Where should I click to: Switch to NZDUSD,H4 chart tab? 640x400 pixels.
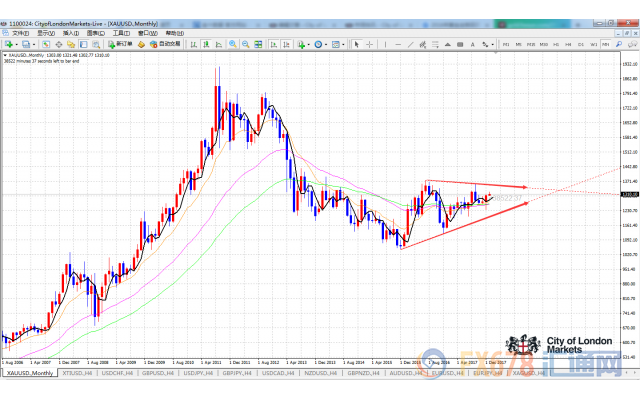[x=320, y=373]
